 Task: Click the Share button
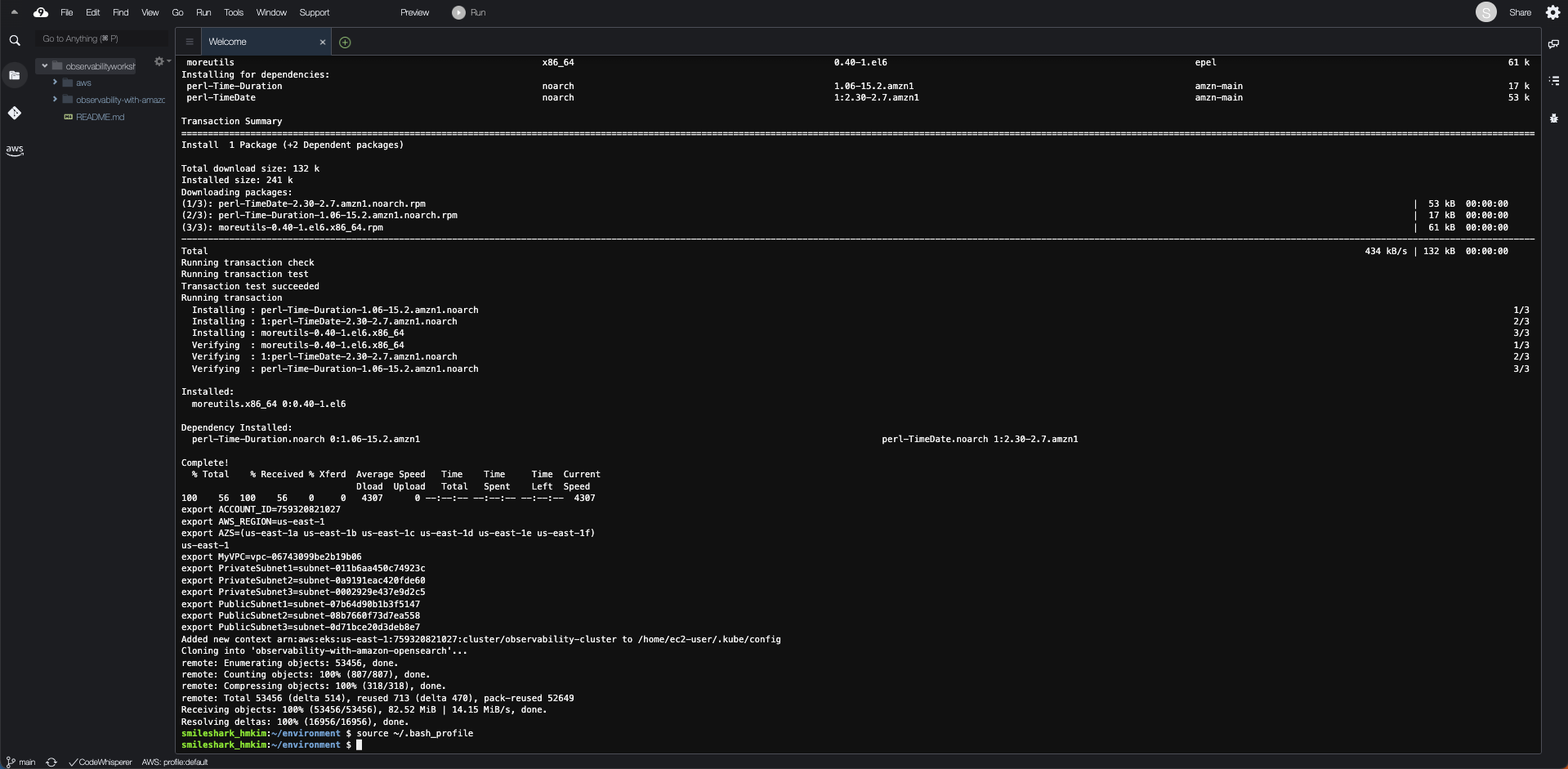point(1520,12)
